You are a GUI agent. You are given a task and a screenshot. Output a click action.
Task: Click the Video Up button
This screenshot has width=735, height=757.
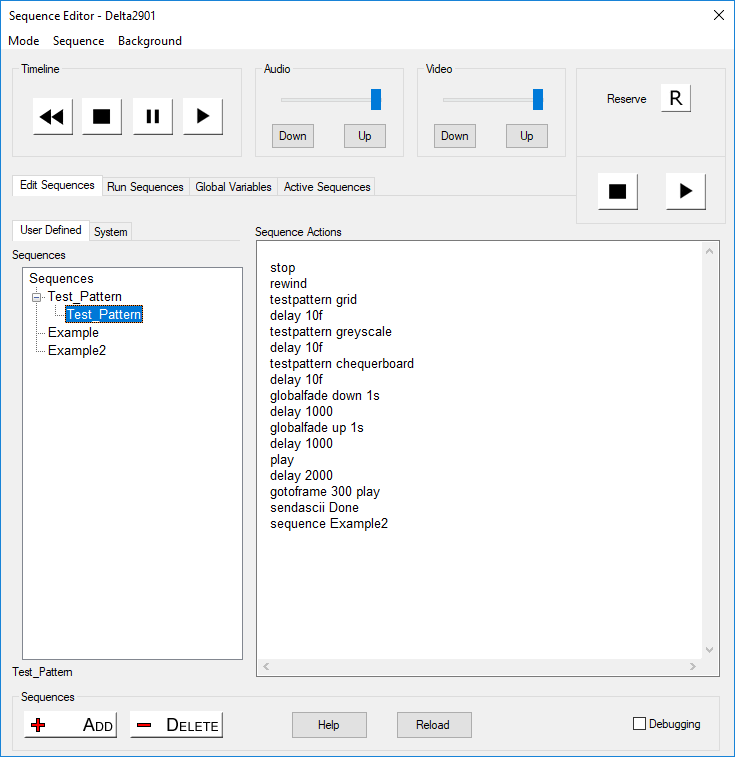click(x=526, y=136)
